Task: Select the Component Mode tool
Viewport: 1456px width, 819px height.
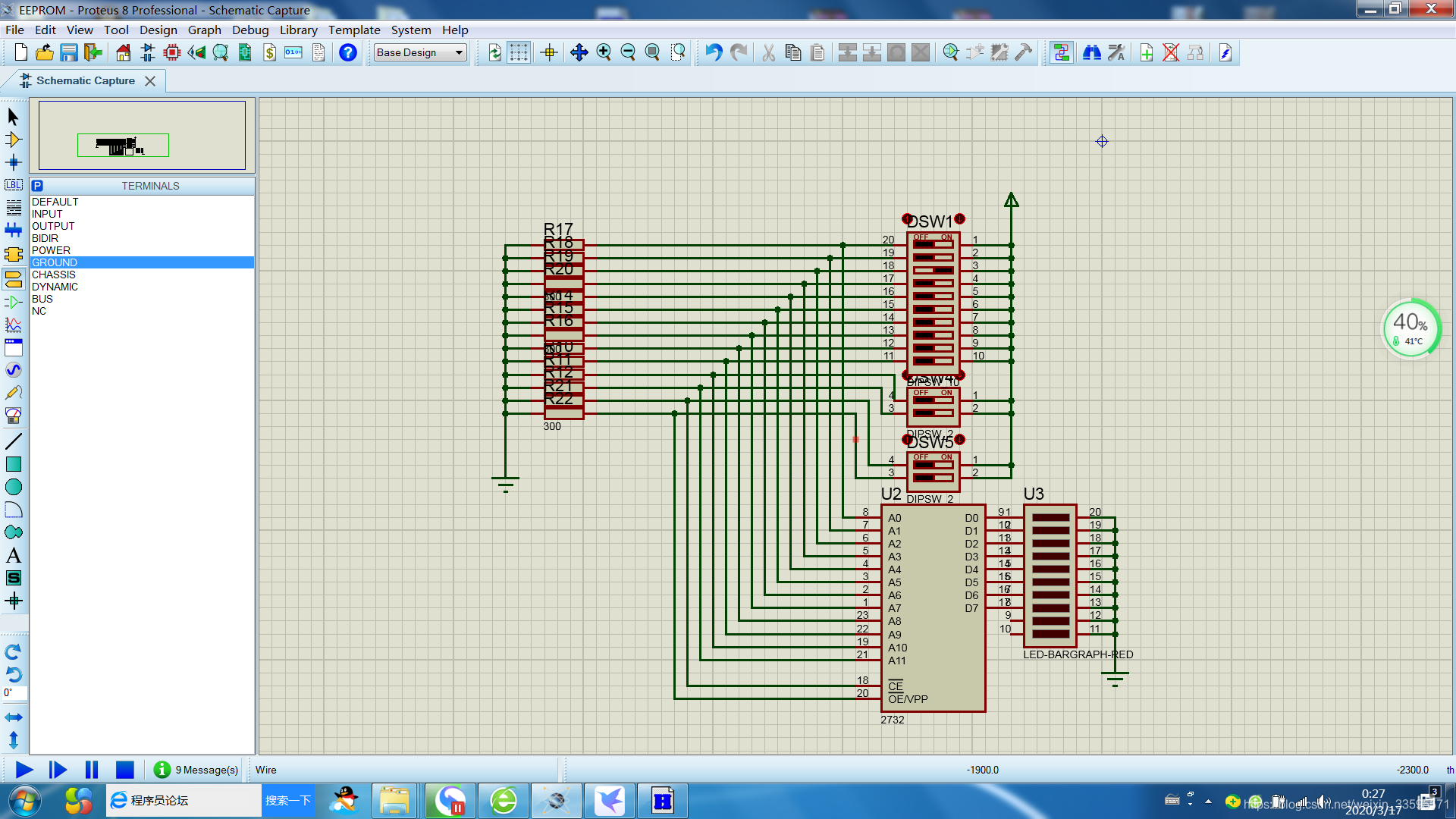Action: [x=13, y=140]
